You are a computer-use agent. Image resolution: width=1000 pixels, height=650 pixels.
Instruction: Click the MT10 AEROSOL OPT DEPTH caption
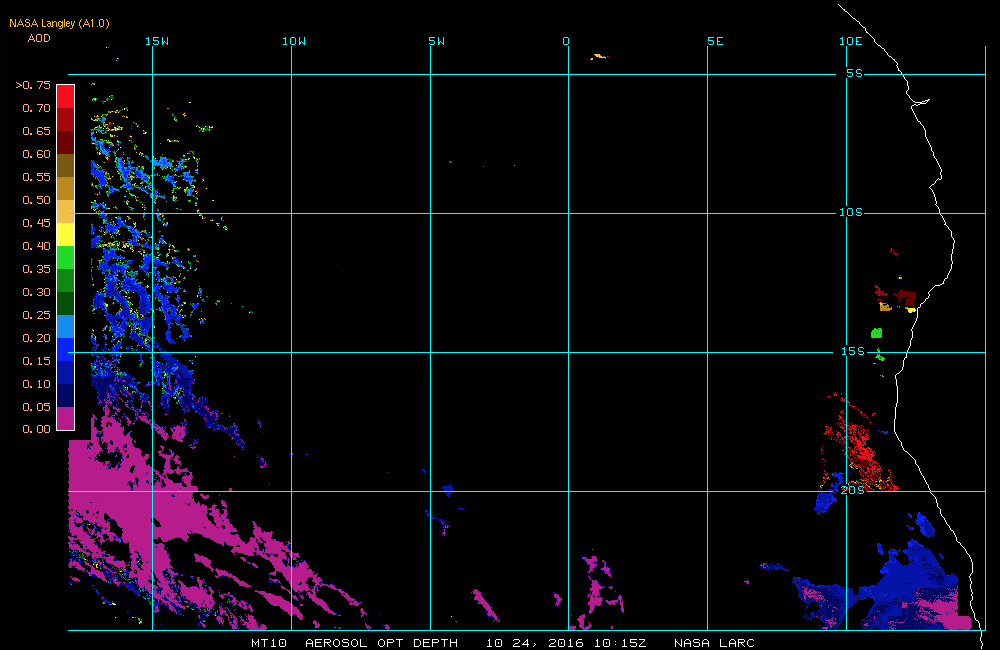[355, 642]
